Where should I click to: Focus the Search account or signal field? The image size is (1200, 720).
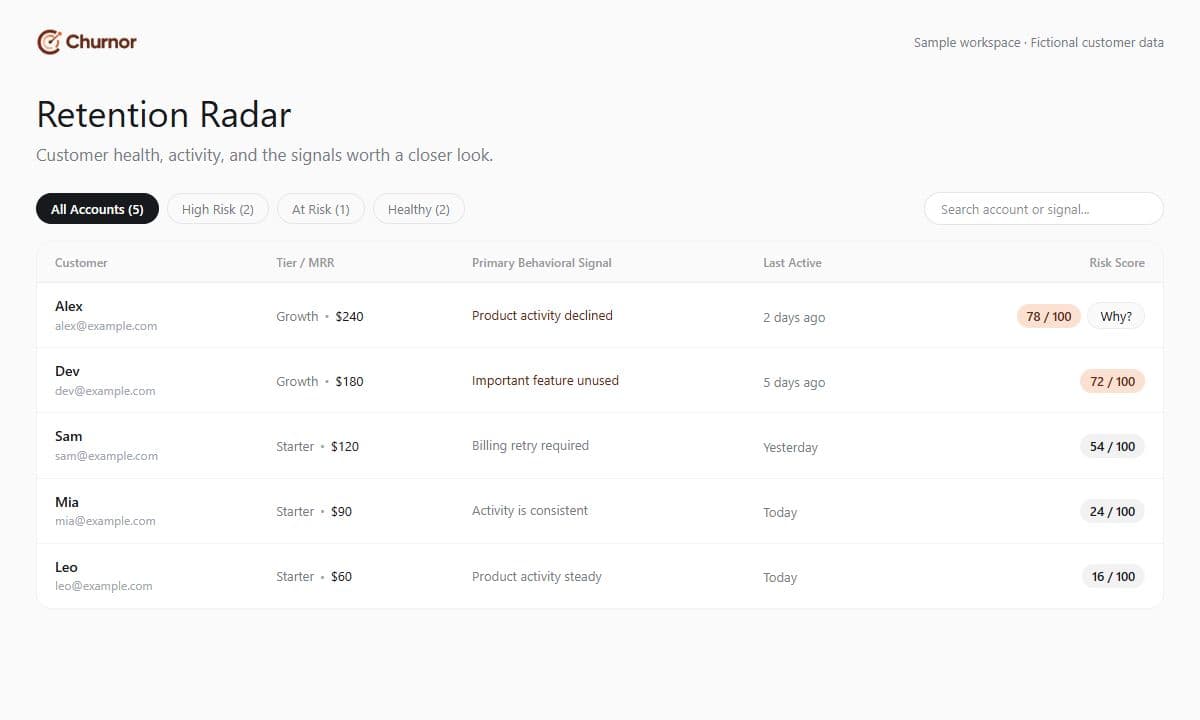tap(1044, 209)
